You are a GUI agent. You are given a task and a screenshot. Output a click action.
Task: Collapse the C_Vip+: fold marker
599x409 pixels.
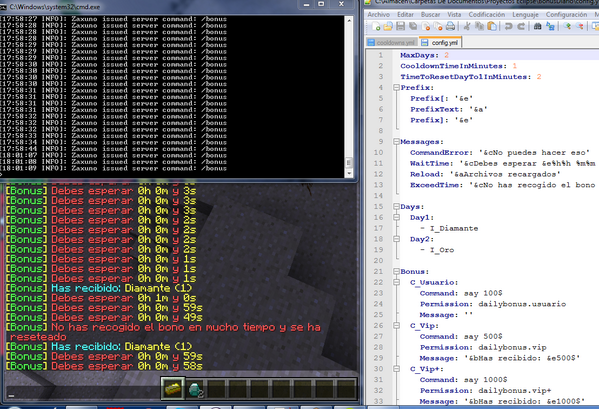tap(396, 369)
